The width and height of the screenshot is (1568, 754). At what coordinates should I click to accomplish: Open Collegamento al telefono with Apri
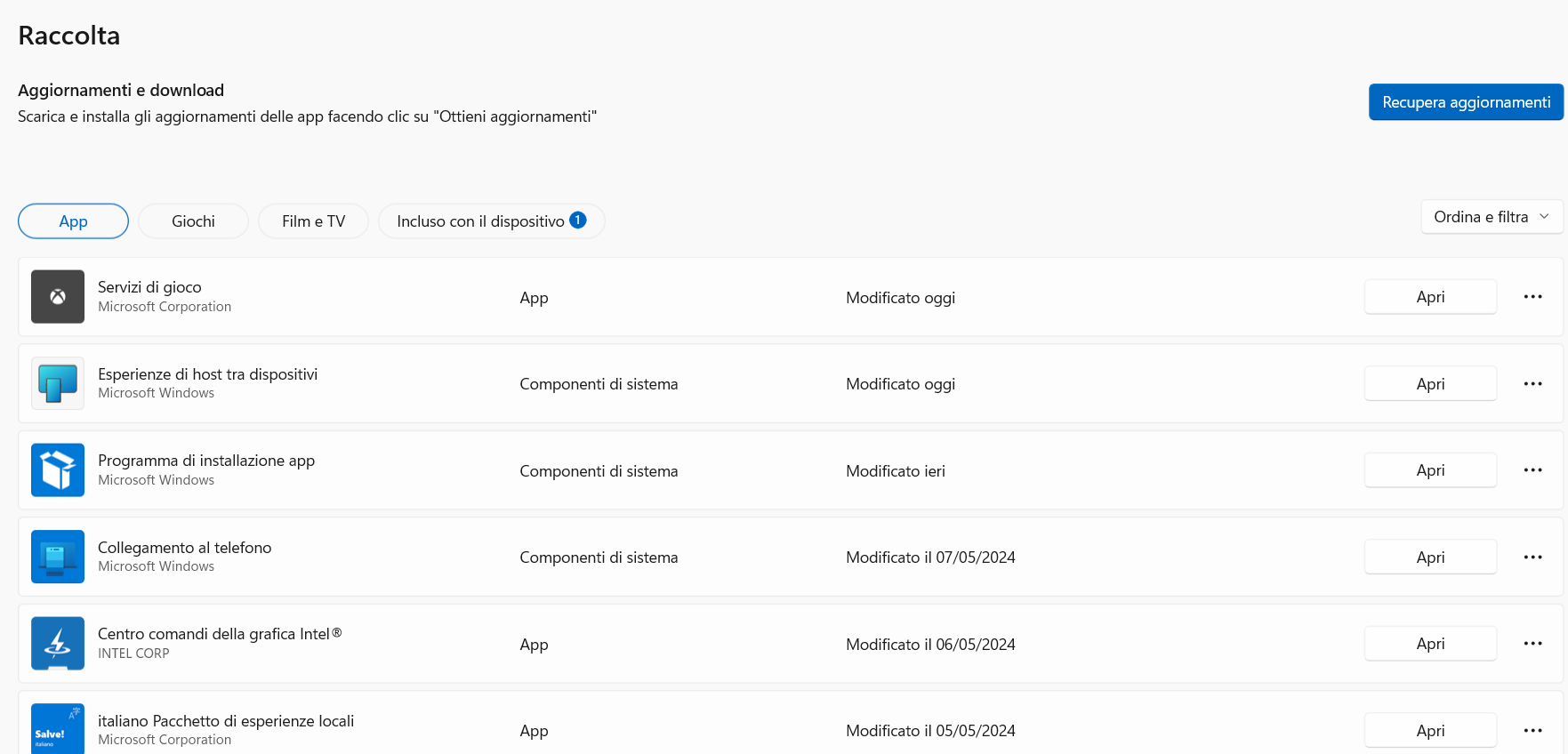click(x=1430, y=557)
